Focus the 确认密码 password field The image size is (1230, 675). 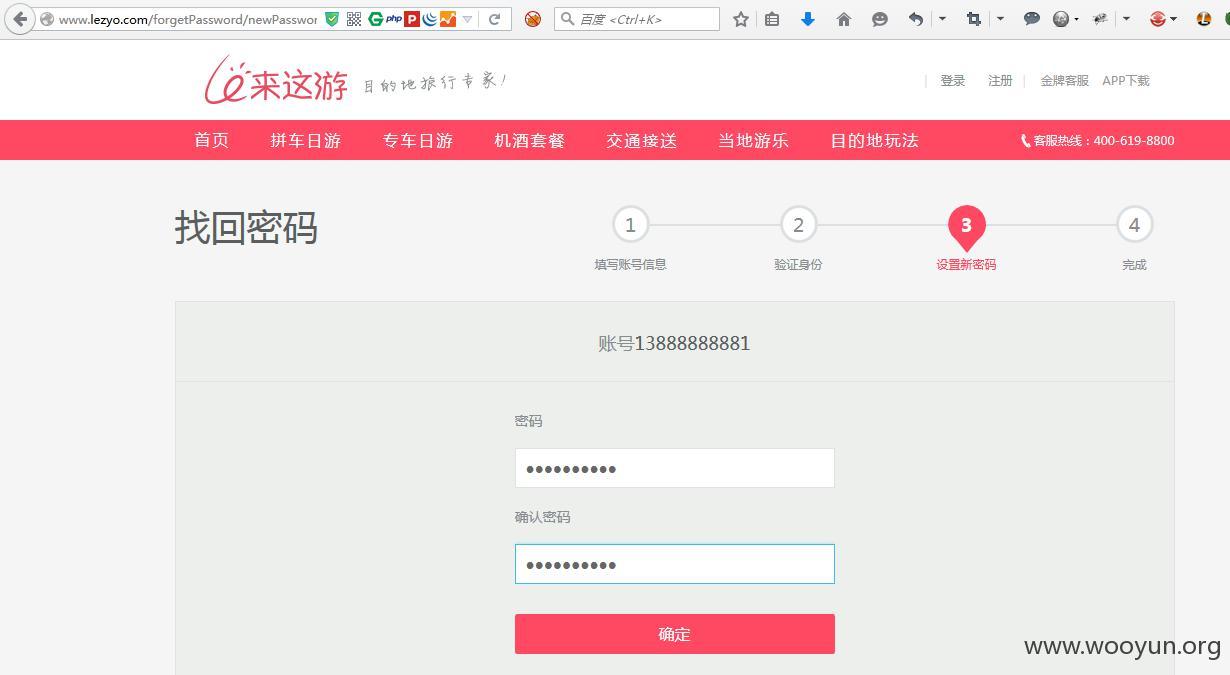click(675, 564)
